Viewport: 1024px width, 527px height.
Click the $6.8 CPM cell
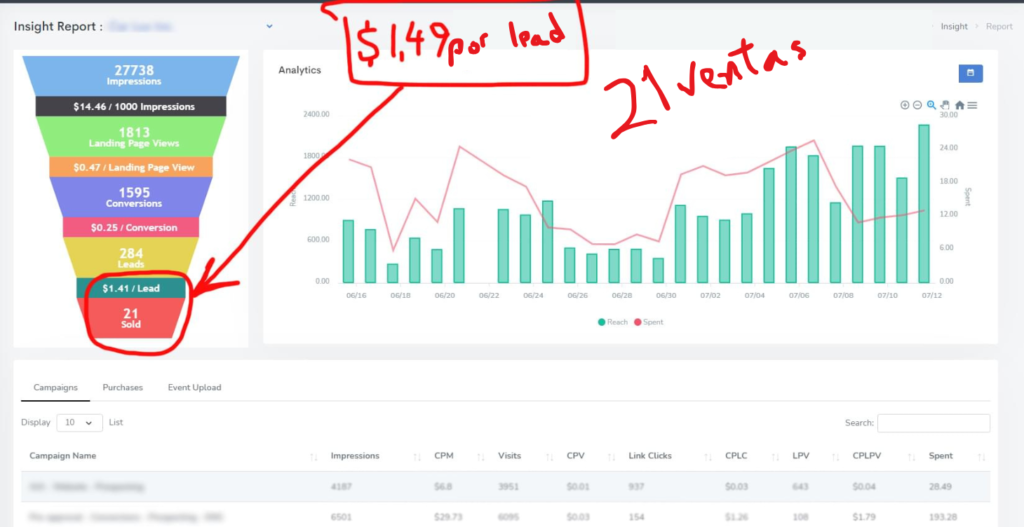443,487
